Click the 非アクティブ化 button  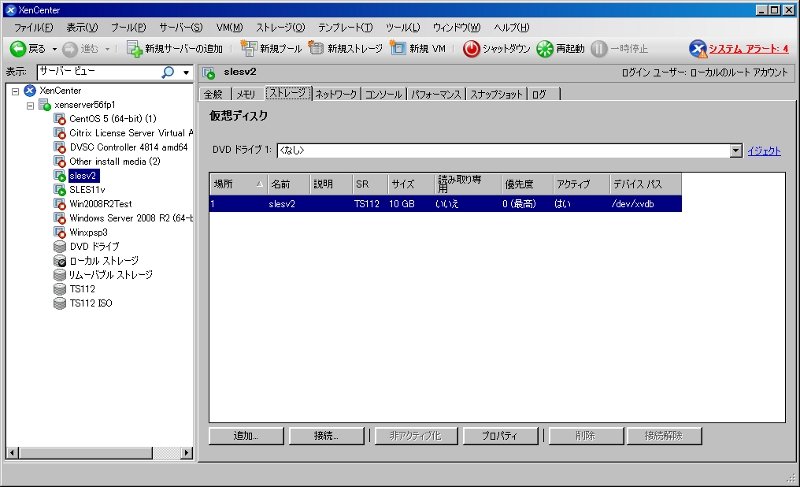click(416, 436)
